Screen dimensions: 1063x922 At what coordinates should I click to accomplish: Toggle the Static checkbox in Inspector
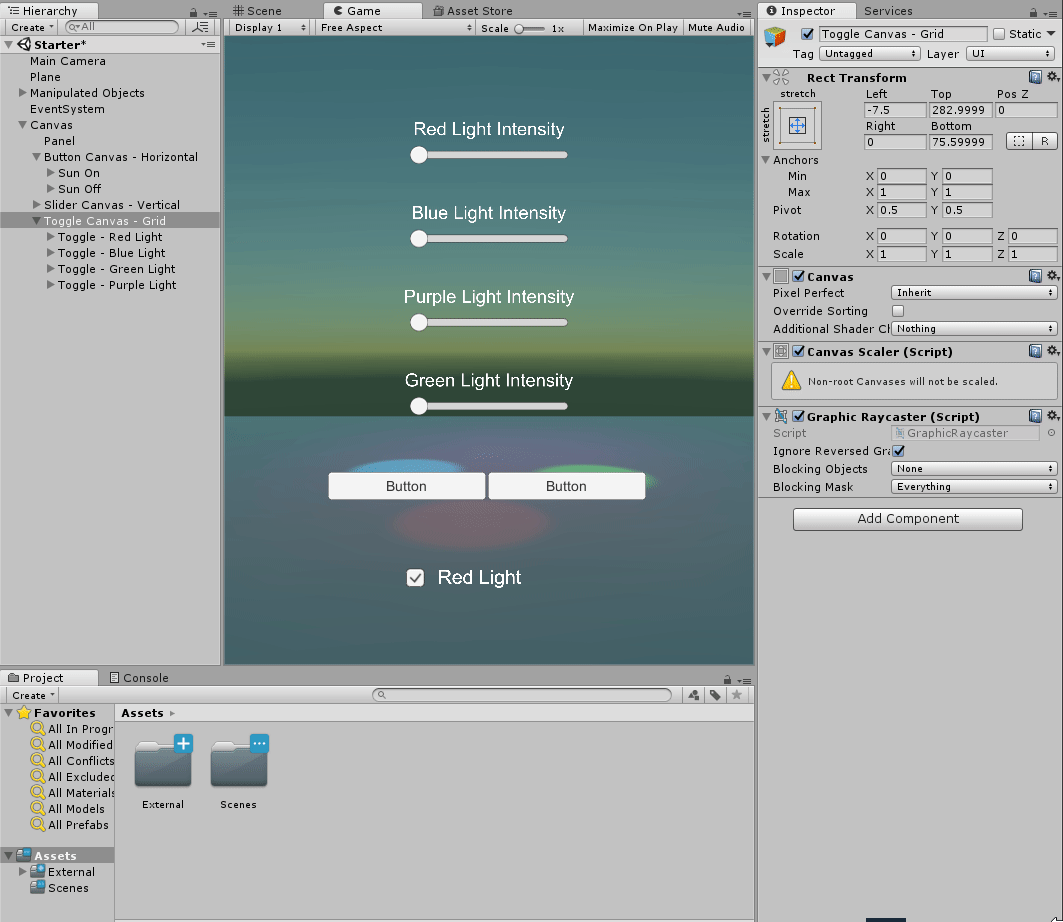click(999, 34)
